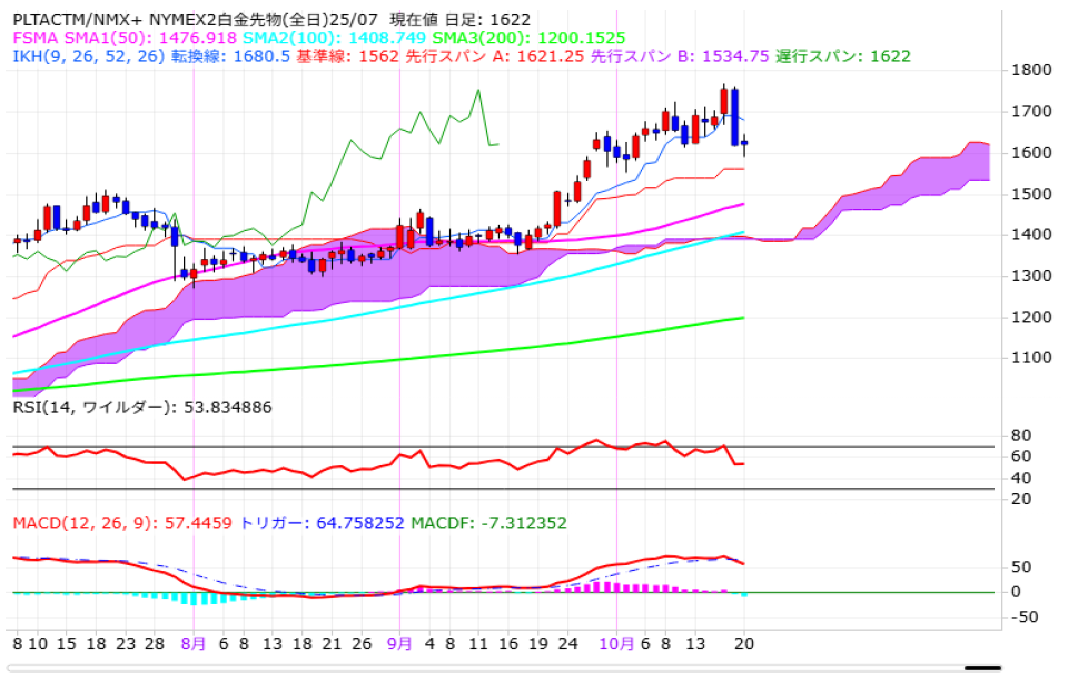Click the horizontal scrollbar thumb below the chart

pyautogui.click(x=983, y=668)
